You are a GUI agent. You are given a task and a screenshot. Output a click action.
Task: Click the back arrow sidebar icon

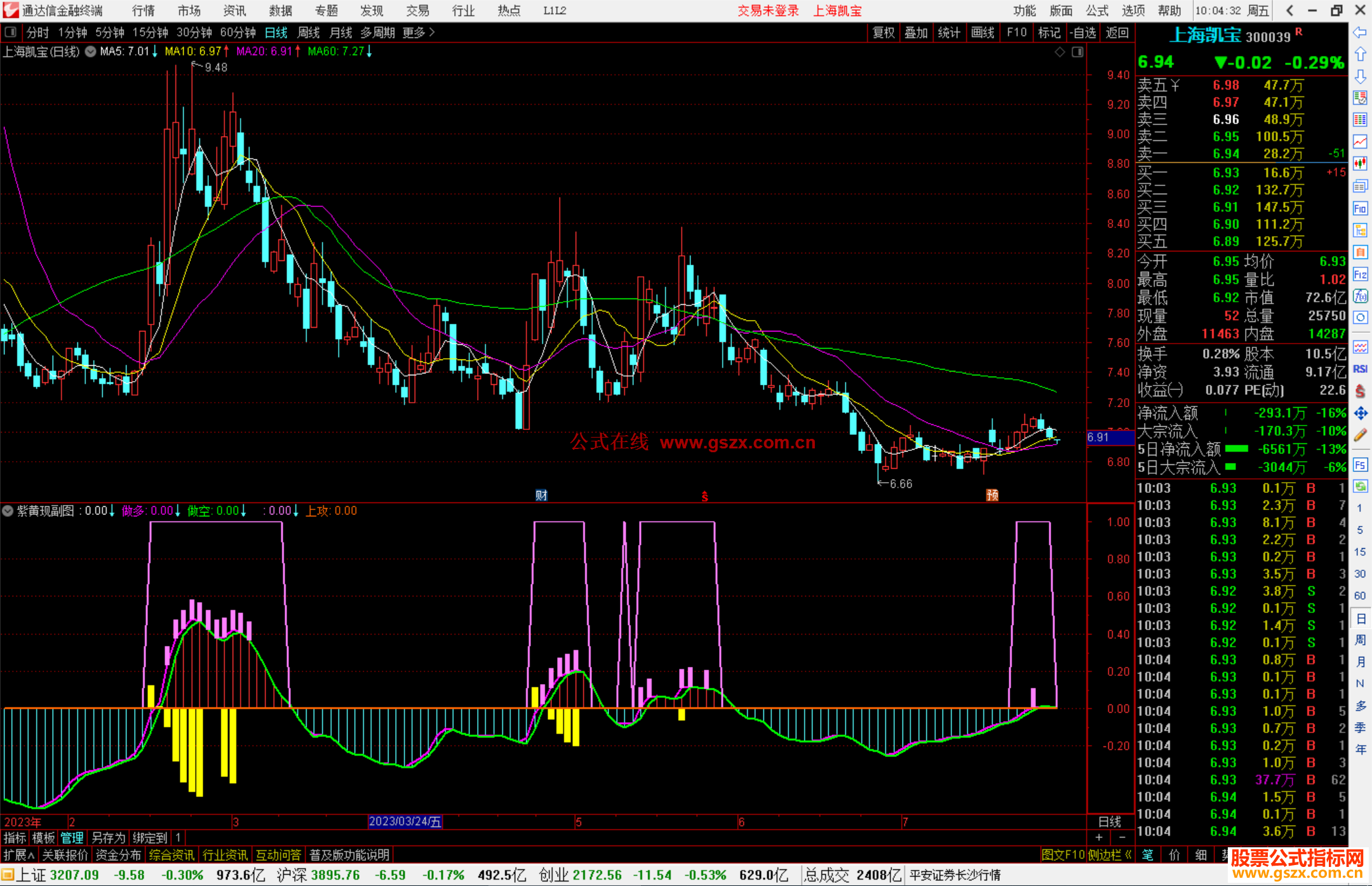tap(1360, 32)
